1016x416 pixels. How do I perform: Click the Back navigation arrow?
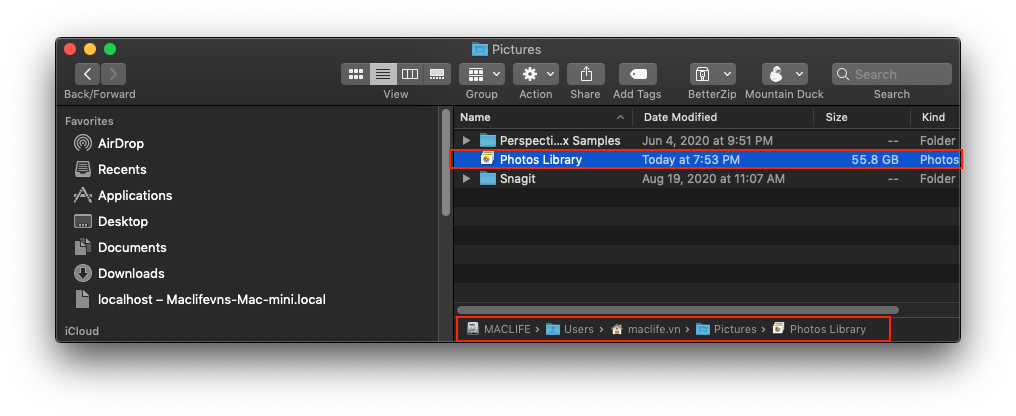click(88, 74)
